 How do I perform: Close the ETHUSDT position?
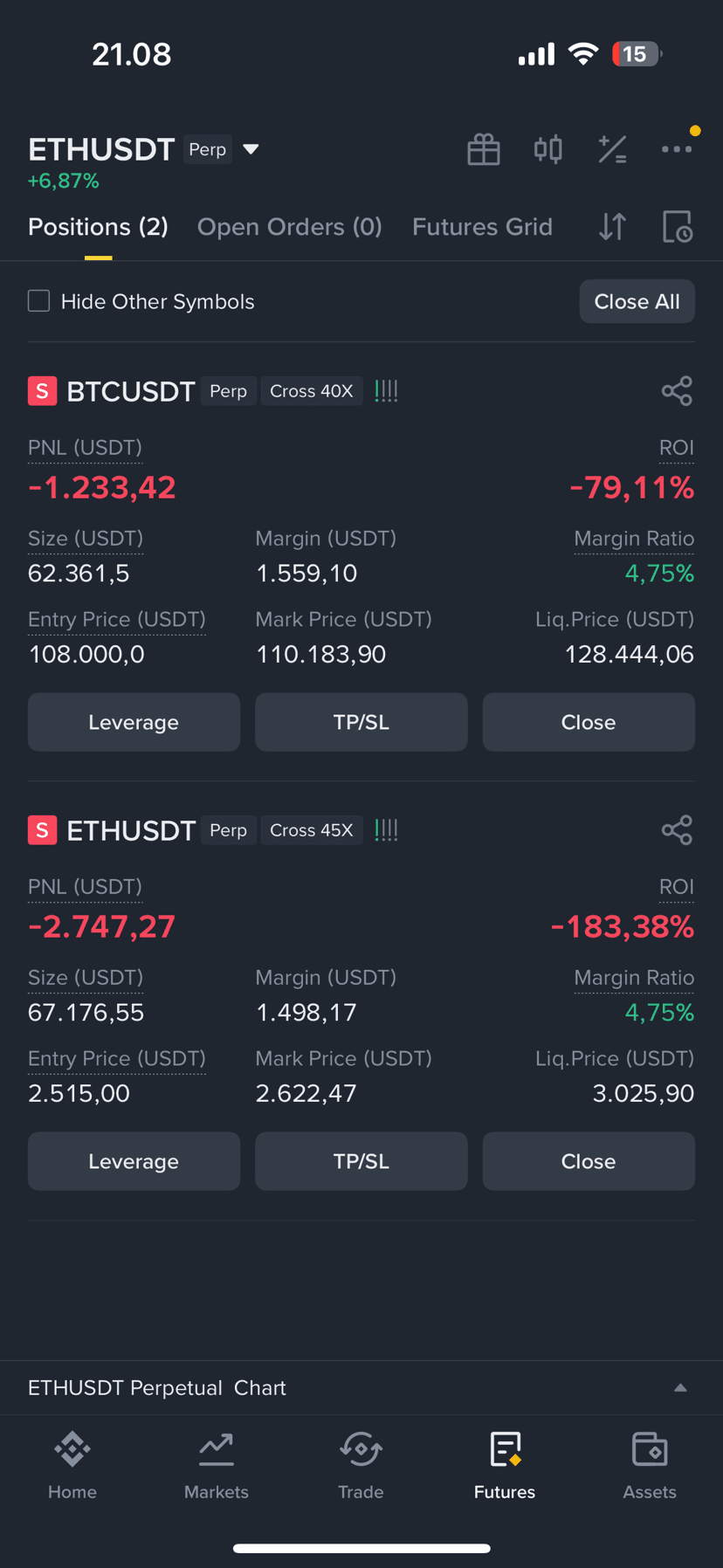pyautogui.click(x=589, y=1161)
